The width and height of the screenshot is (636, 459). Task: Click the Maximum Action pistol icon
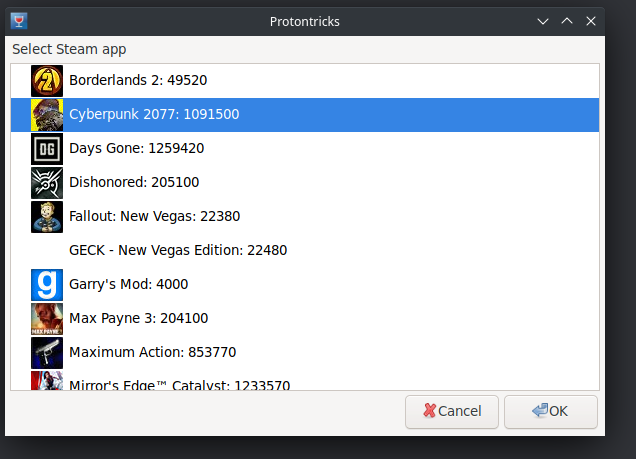pyautogui.click(x=47, y=352)
